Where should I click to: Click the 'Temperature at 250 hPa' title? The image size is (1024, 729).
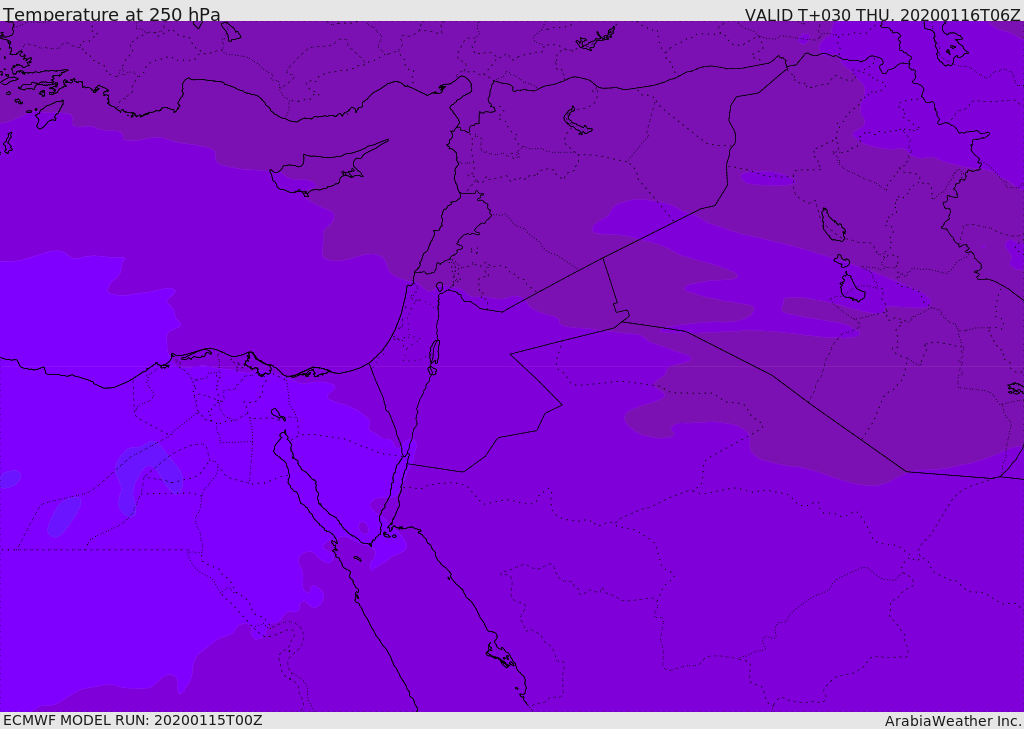(x=112, y=14)
